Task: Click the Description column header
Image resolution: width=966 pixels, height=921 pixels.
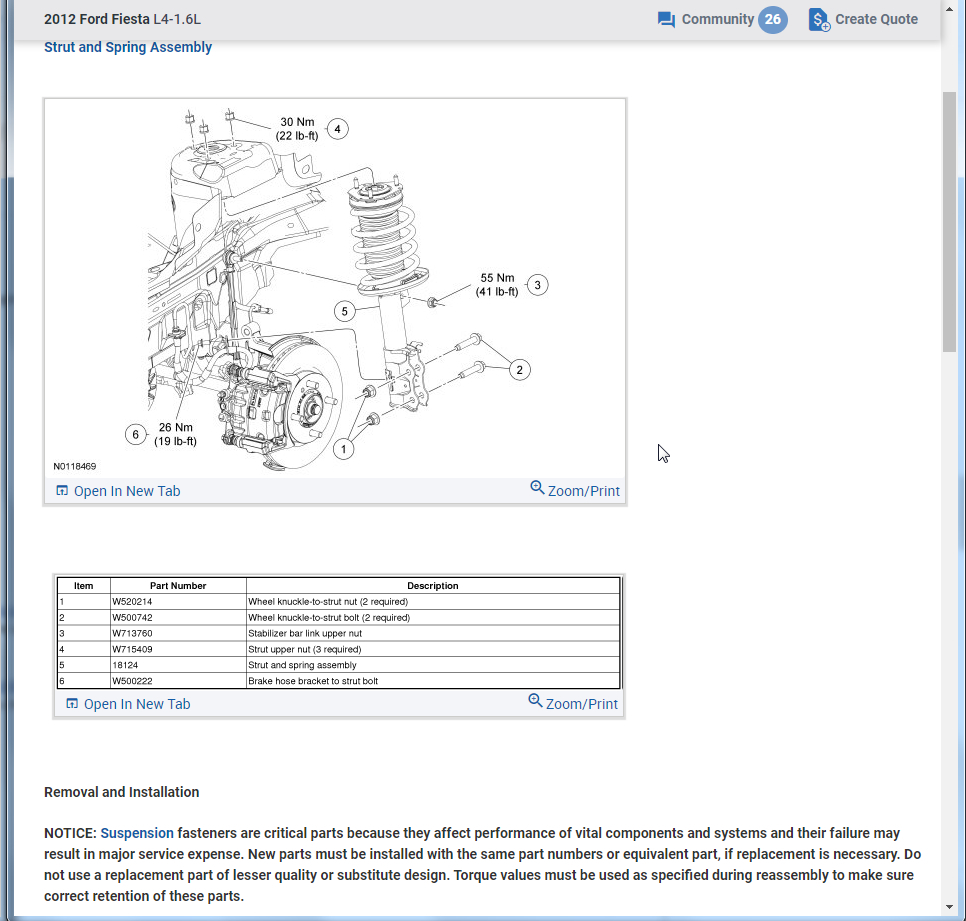Action: 432,586
